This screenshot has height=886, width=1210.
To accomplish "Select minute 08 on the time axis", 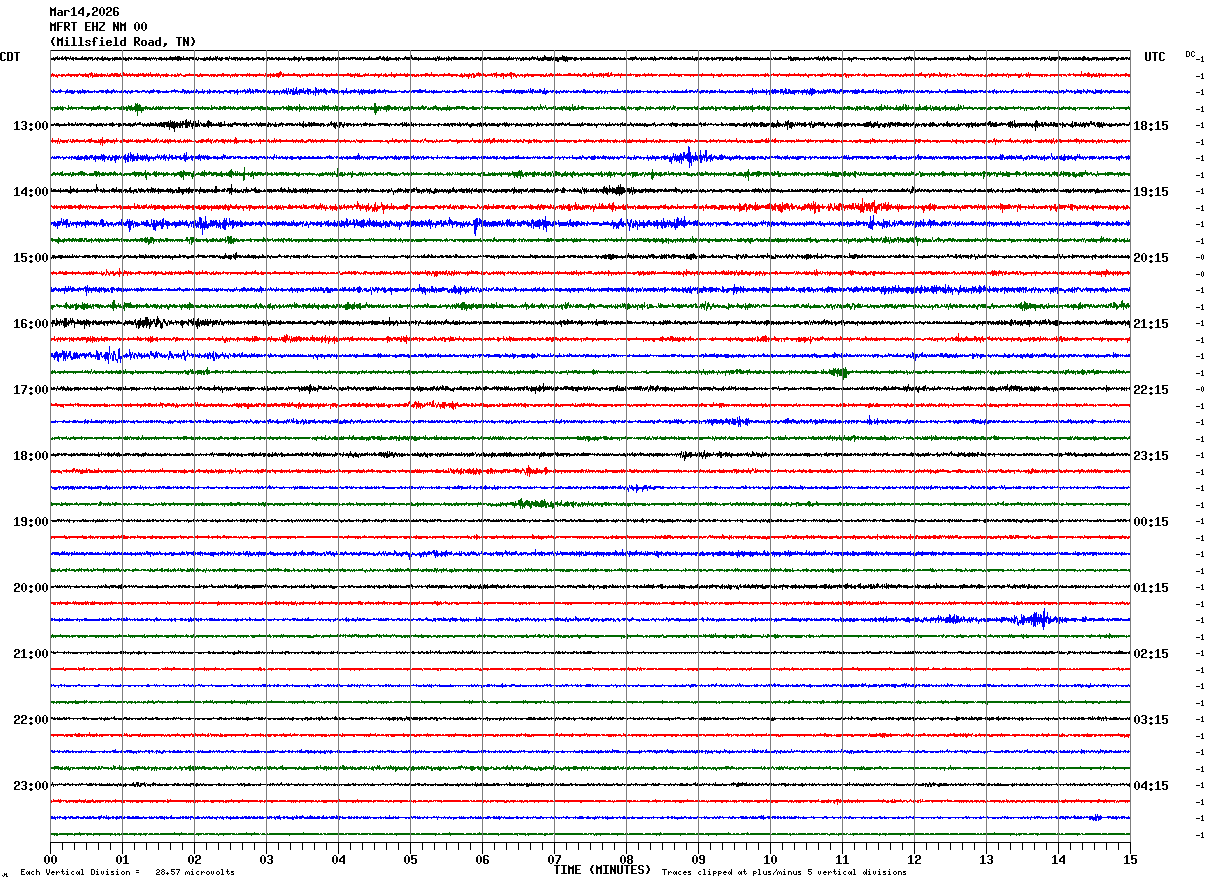I will coord(626,860).
